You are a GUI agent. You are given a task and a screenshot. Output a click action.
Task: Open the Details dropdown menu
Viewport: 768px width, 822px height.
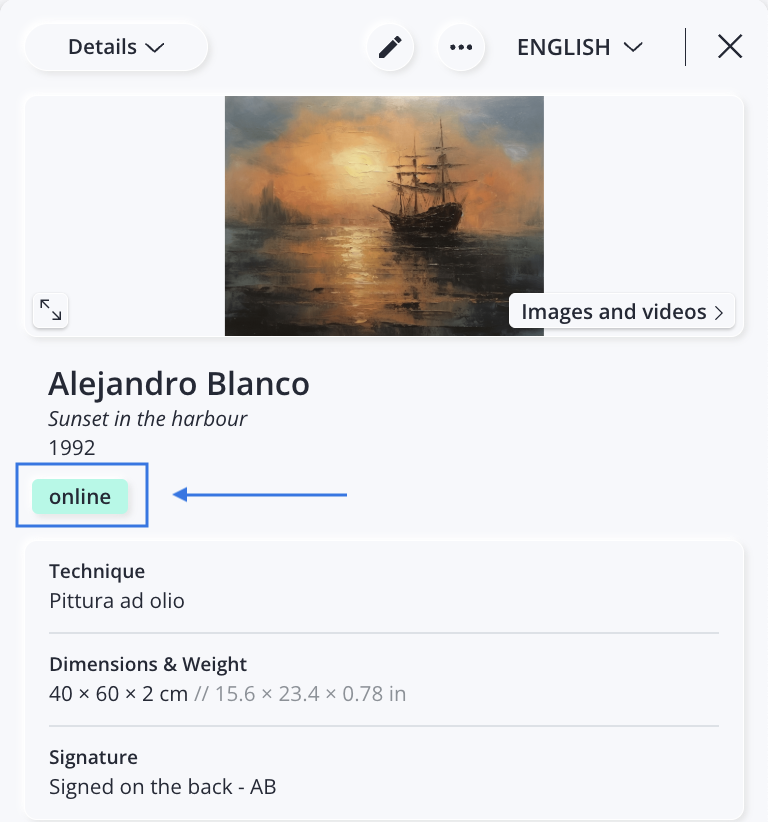coord(115,47)
